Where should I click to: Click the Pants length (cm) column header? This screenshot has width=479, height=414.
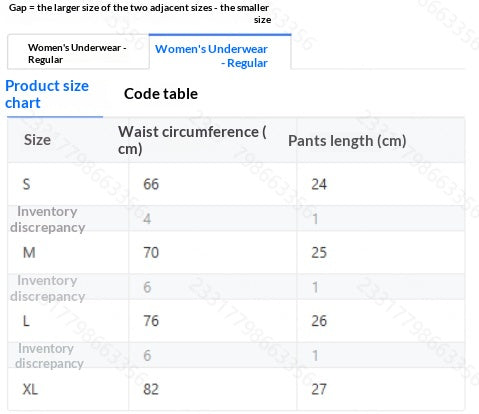point(347,141)
